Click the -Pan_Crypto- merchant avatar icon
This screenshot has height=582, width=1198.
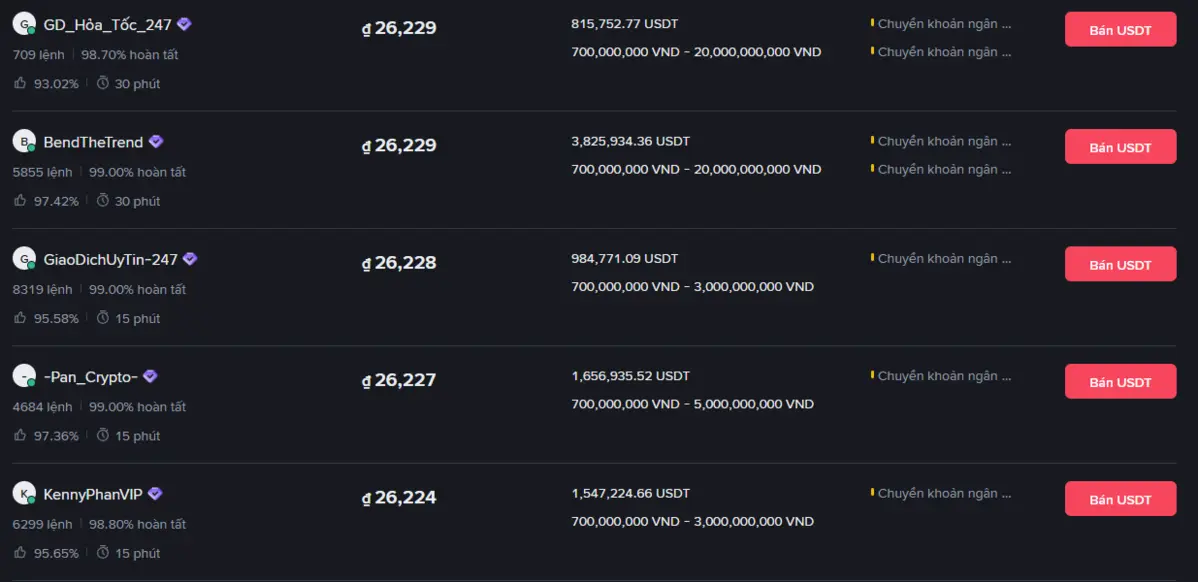click(x=24, y=376)
